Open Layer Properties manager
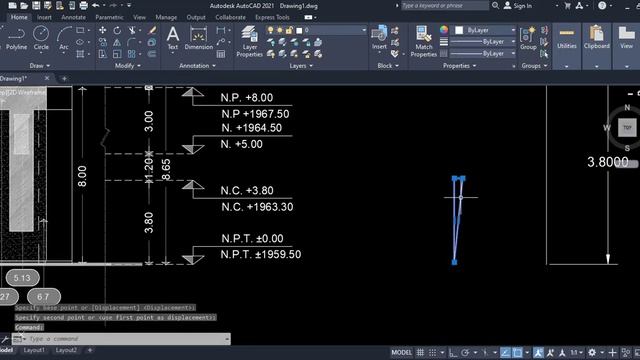Image resolution: width=640 pixels, height=360 pixels. tap(249, 41)
